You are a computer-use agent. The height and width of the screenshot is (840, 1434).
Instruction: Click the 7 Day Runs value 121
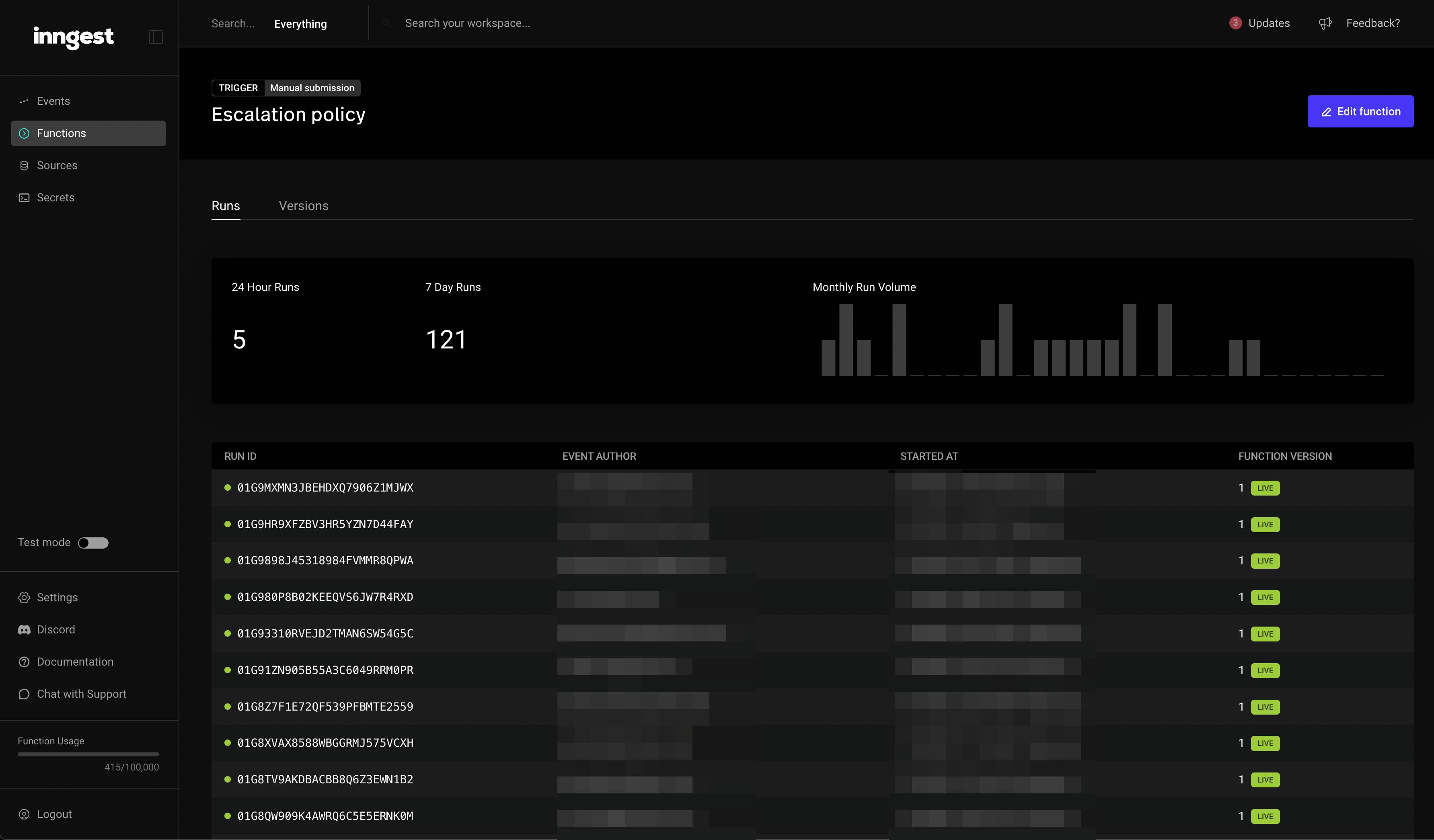coord(446,340)
